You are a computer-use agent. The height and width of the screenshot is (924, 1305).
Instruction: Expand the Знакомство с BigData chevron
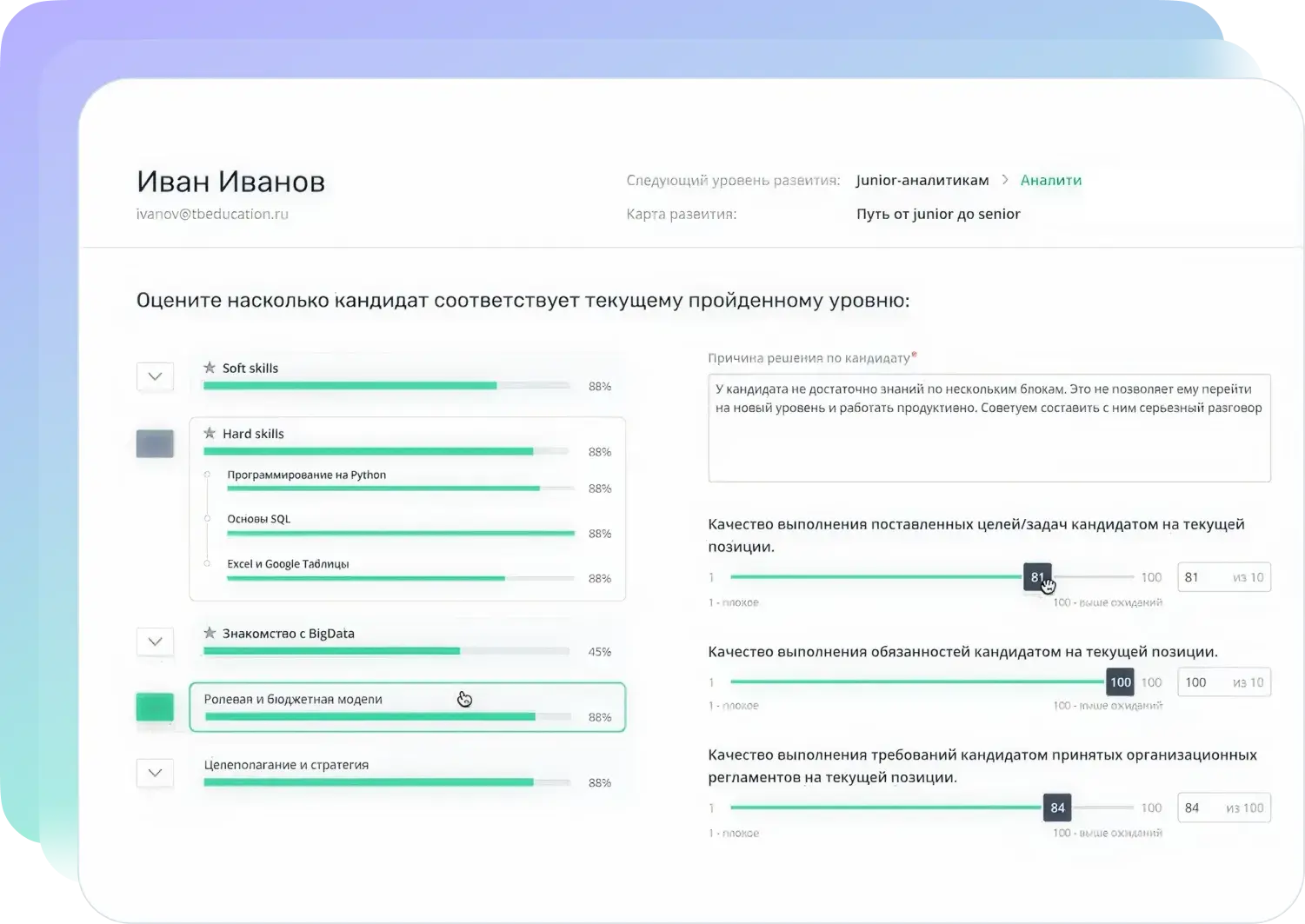(x=155, y=641)
